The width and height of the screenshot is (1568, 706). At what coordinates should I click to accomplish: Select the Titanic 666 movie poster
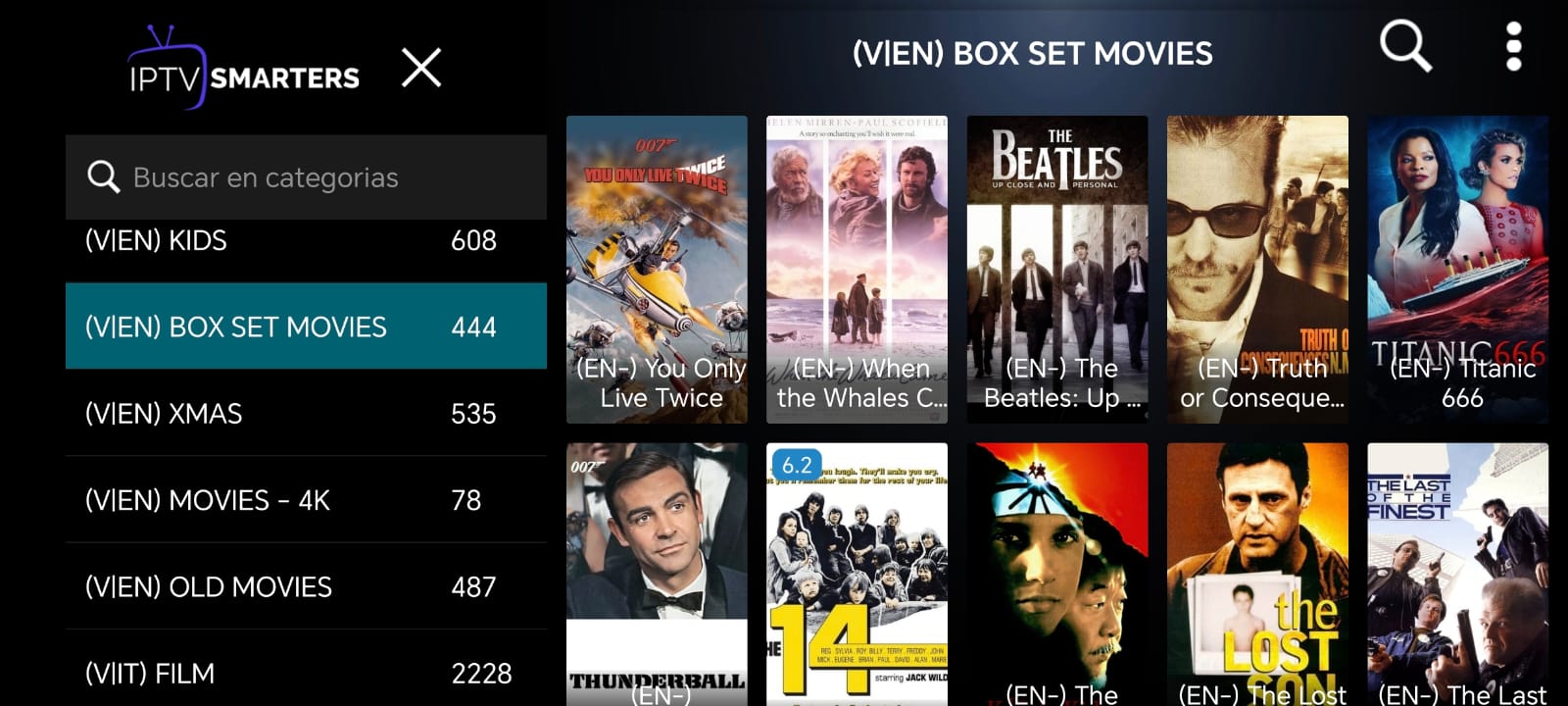[1458, 270]
